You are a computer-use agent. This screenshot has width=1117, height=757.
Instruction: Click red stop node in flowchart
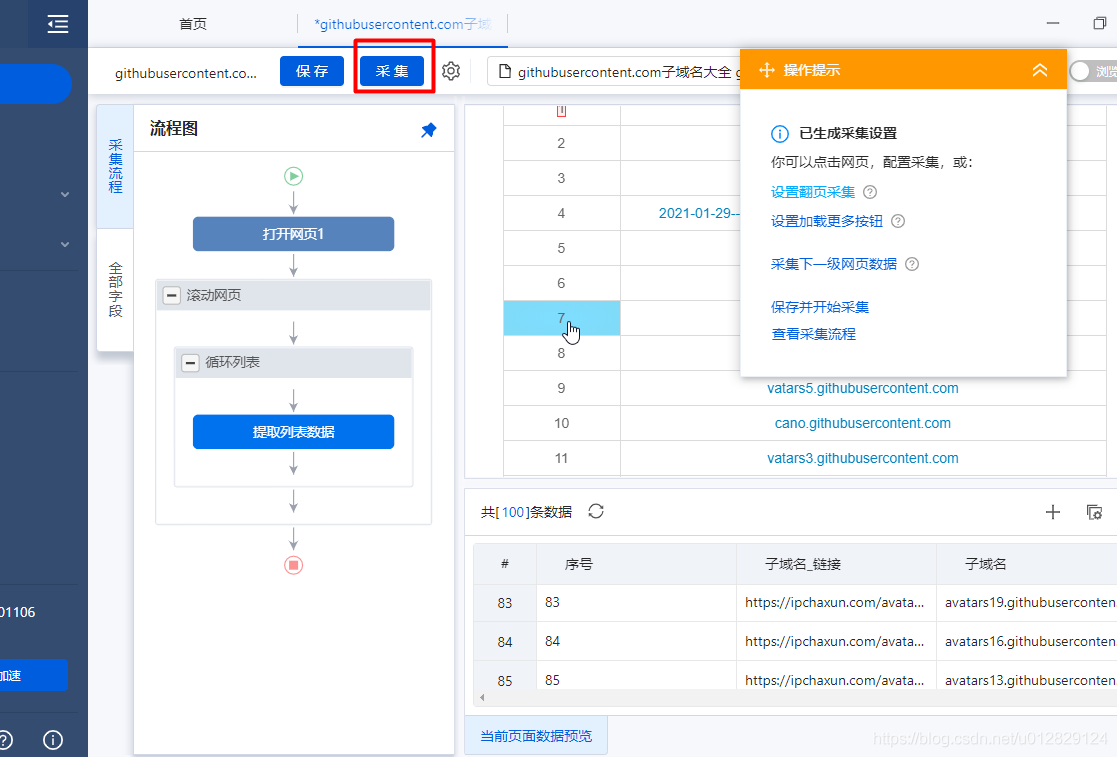point(293,565)
